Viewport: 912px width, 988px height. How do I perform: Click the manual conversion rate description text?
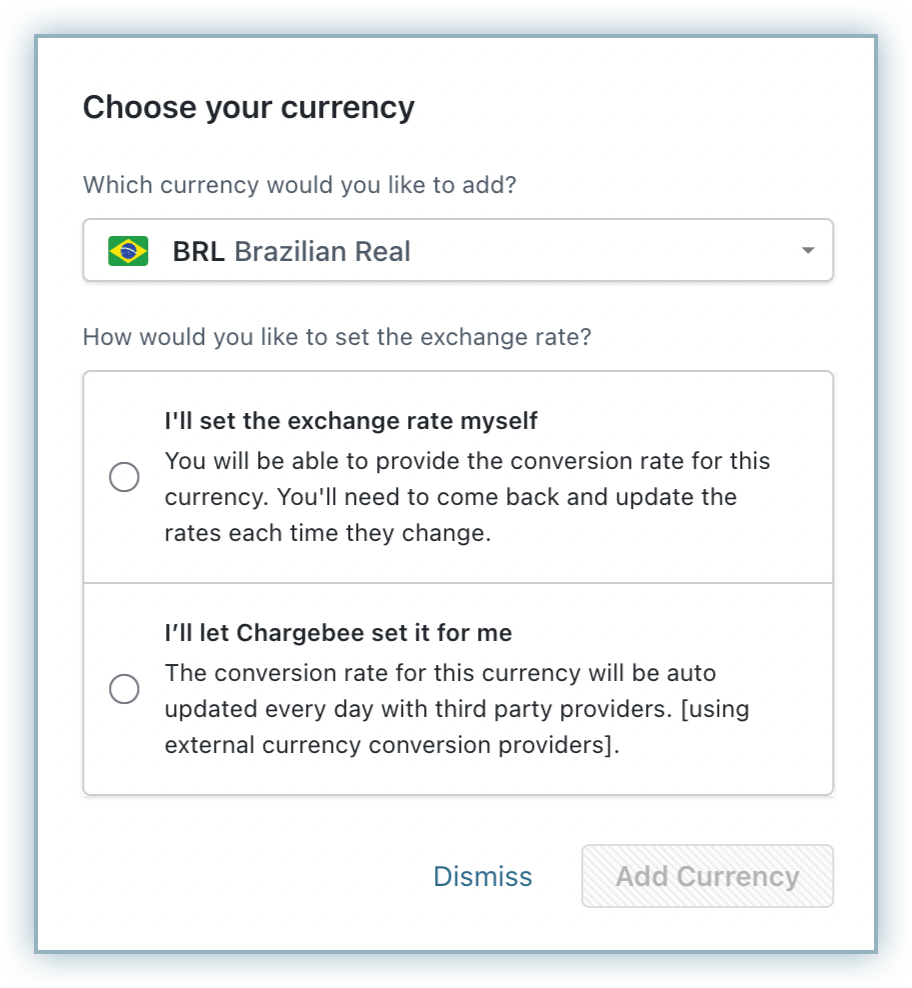pos(467,462)
